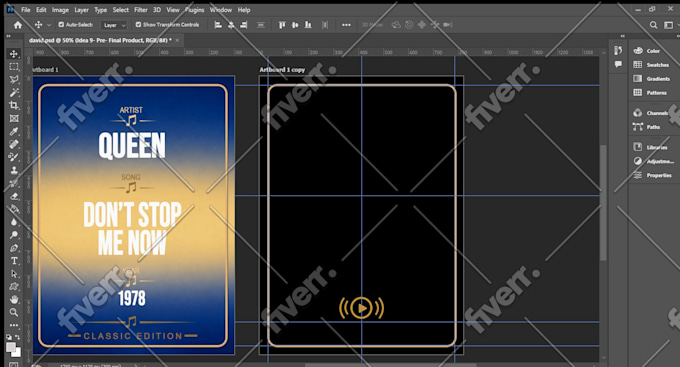The image size is (680, 367).
Task: Open the Paths panel
Action: coord(647,127)
